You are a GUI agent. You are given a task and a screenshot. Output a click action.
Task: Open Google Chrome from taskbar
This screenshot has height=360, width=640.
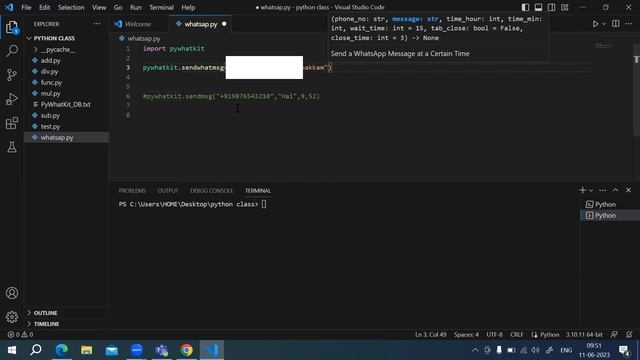pyautogui.click(x=187, y=350)
